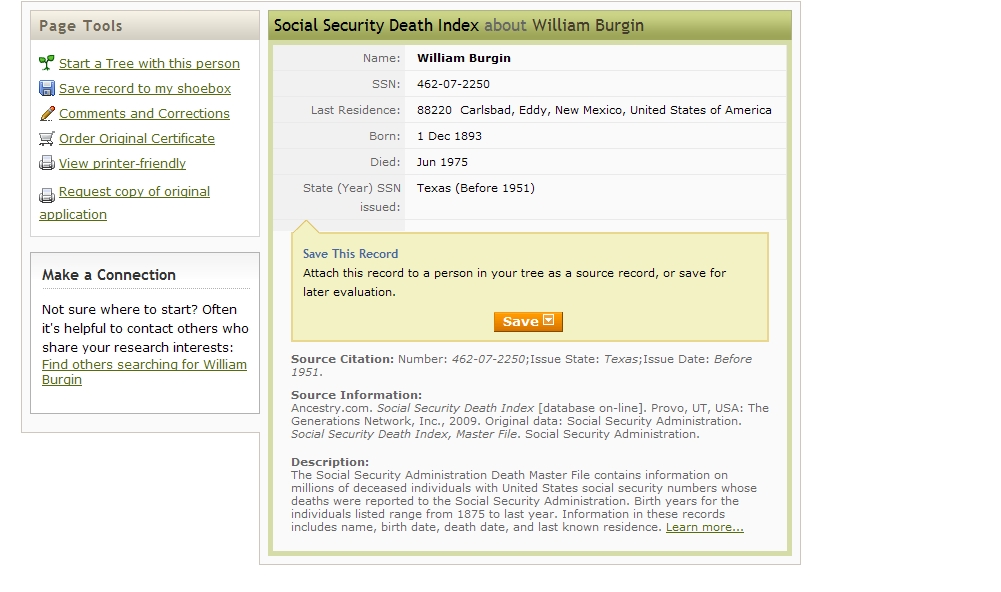The width and height of the screenshot is (1001, 592).
Task: Click the green tree sprout icon
Action: tap(47, 63)
